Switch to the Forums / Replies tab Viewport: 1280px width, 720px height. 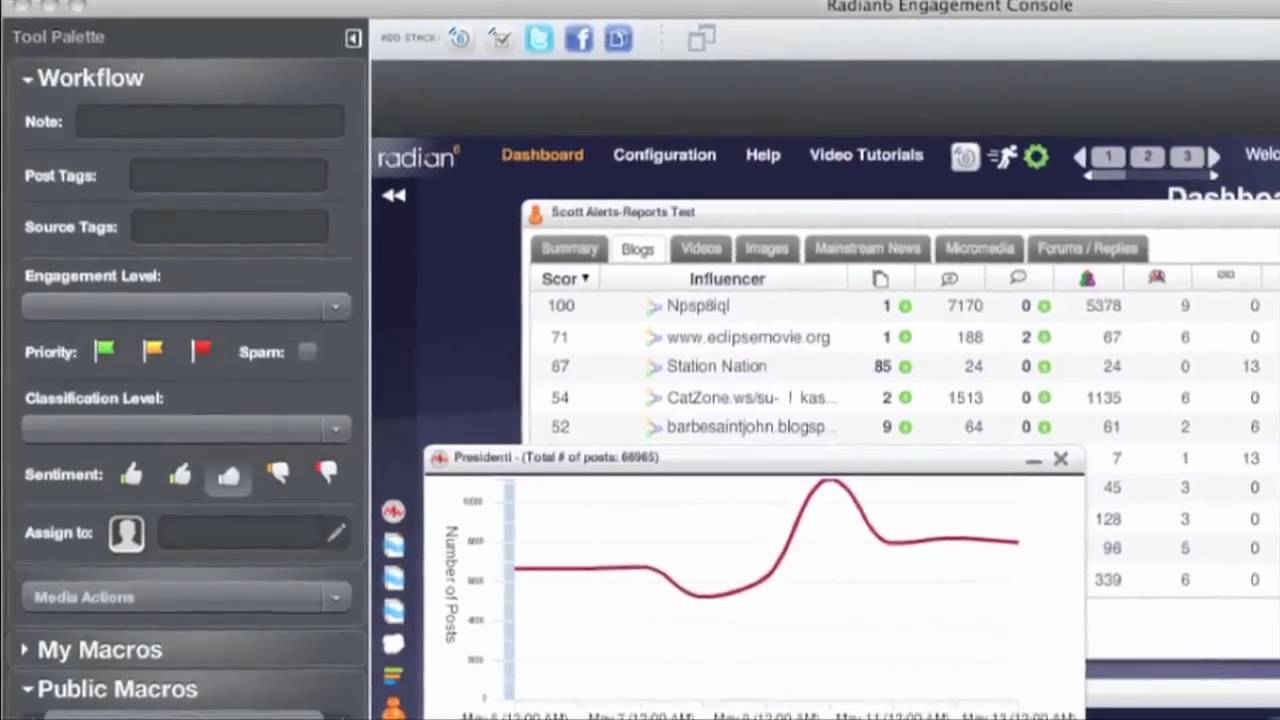click(1087, 248)
